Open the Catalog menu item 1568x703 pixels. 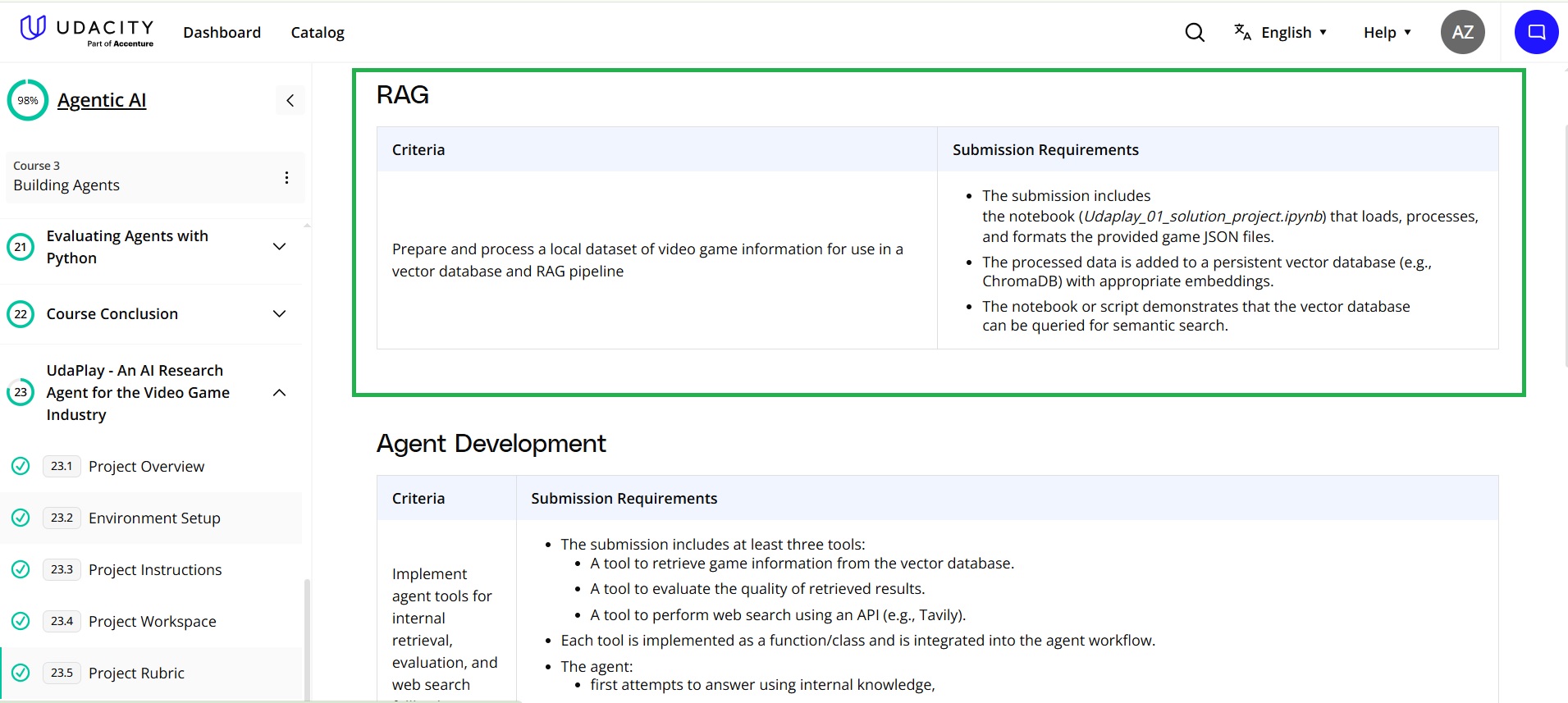318,33
